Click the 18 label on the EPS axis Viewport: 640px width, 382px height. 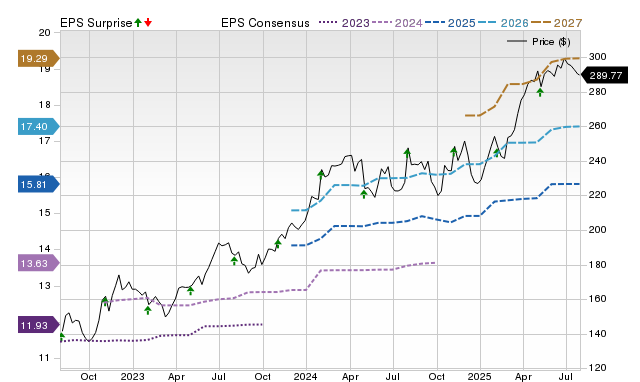tap(44, 105)
